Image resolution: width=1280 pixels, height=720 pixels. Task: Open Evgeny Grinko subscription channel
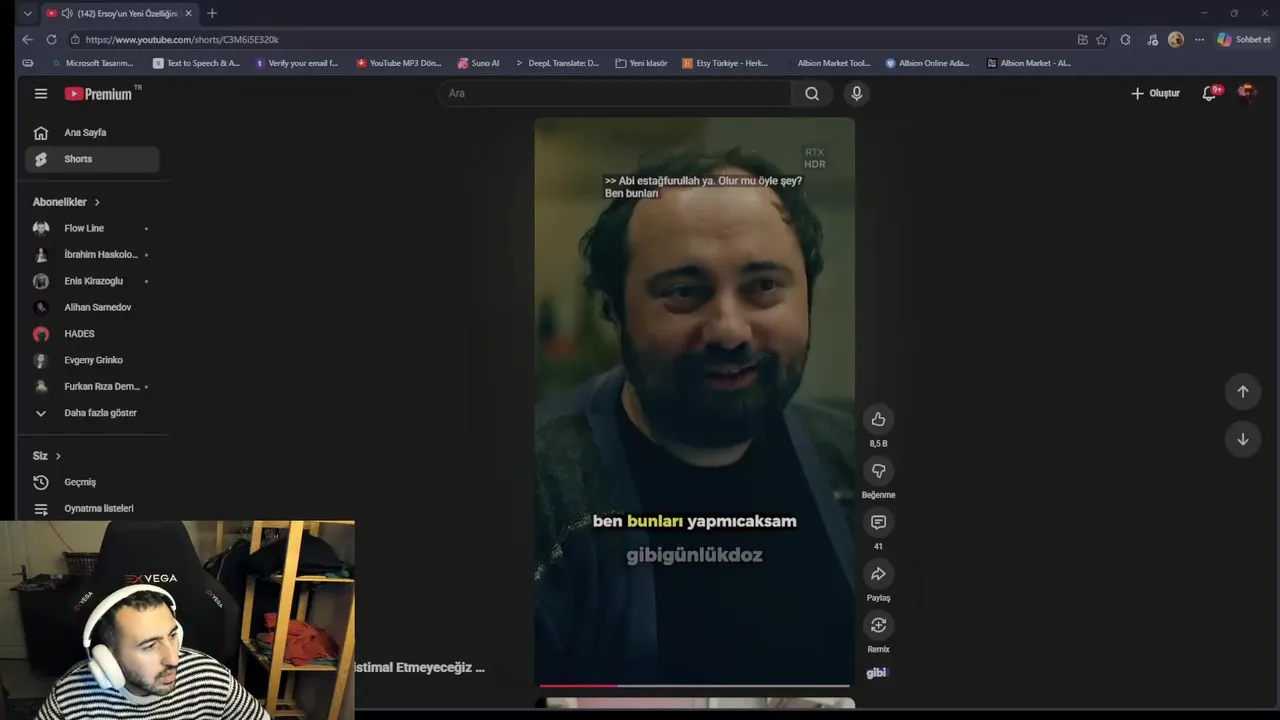pyautogui.click(x=92, y=360)
